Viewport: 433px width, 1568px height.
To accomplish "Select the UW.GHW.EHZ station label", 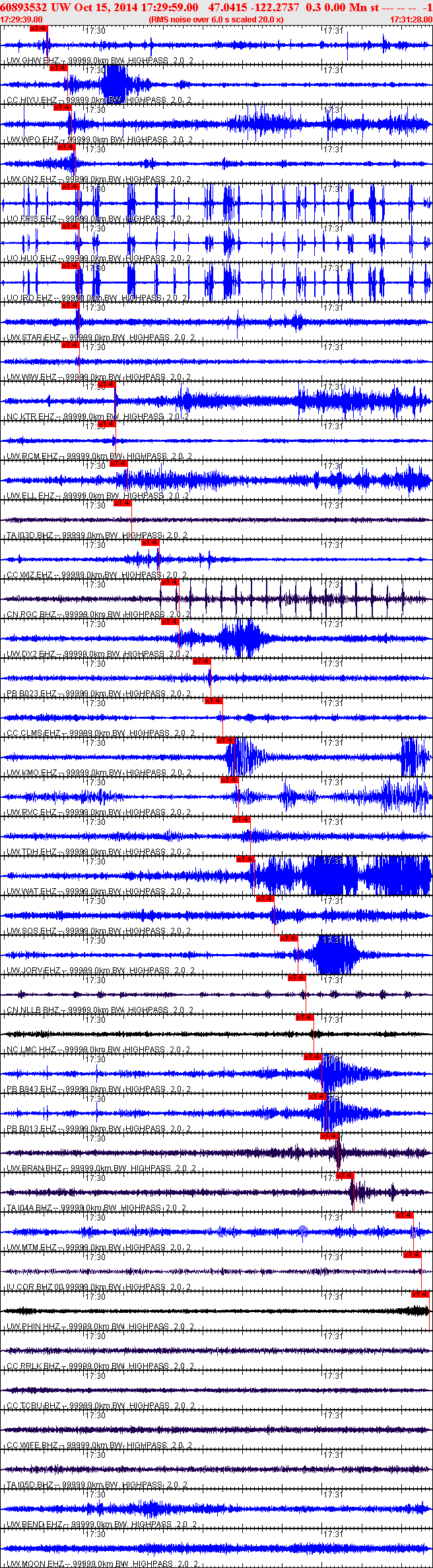I will 33,61.
